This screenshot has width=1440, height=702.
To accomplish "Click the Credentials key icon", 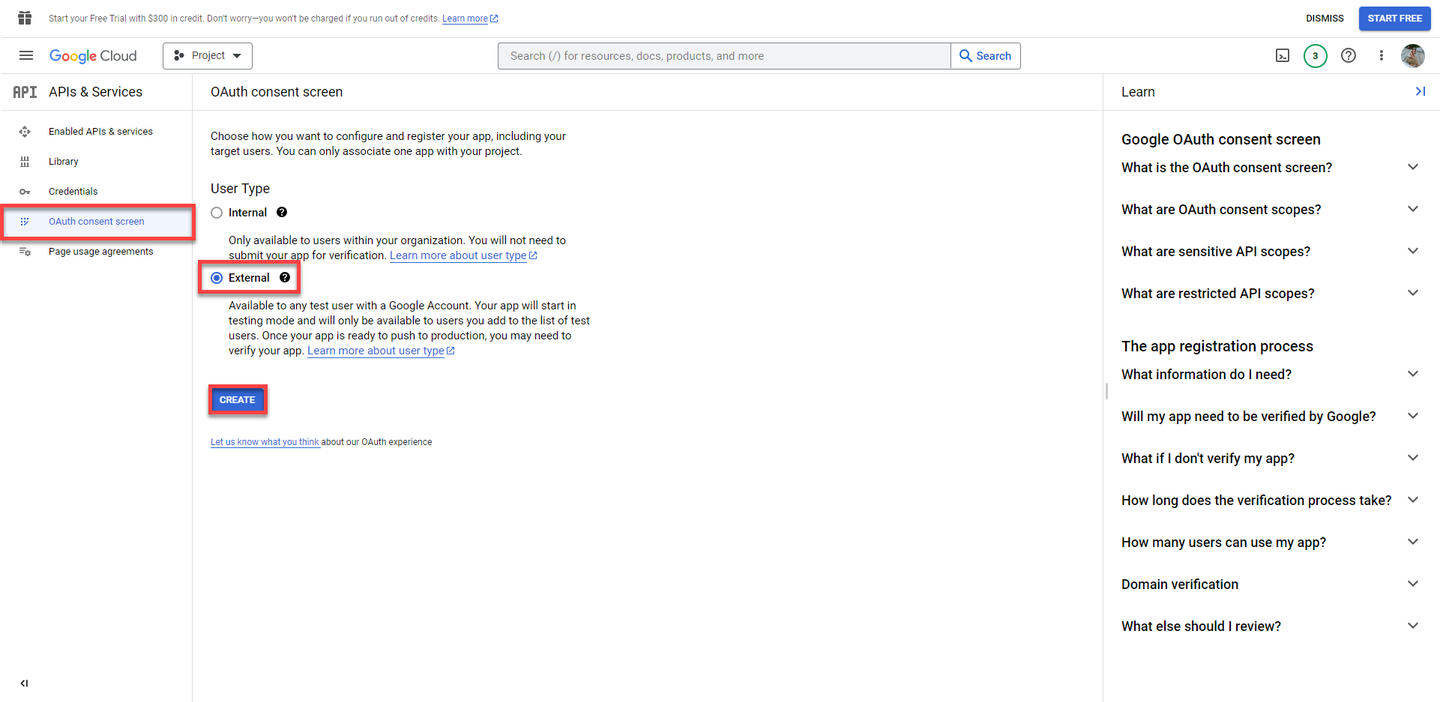I will (25, 192).
